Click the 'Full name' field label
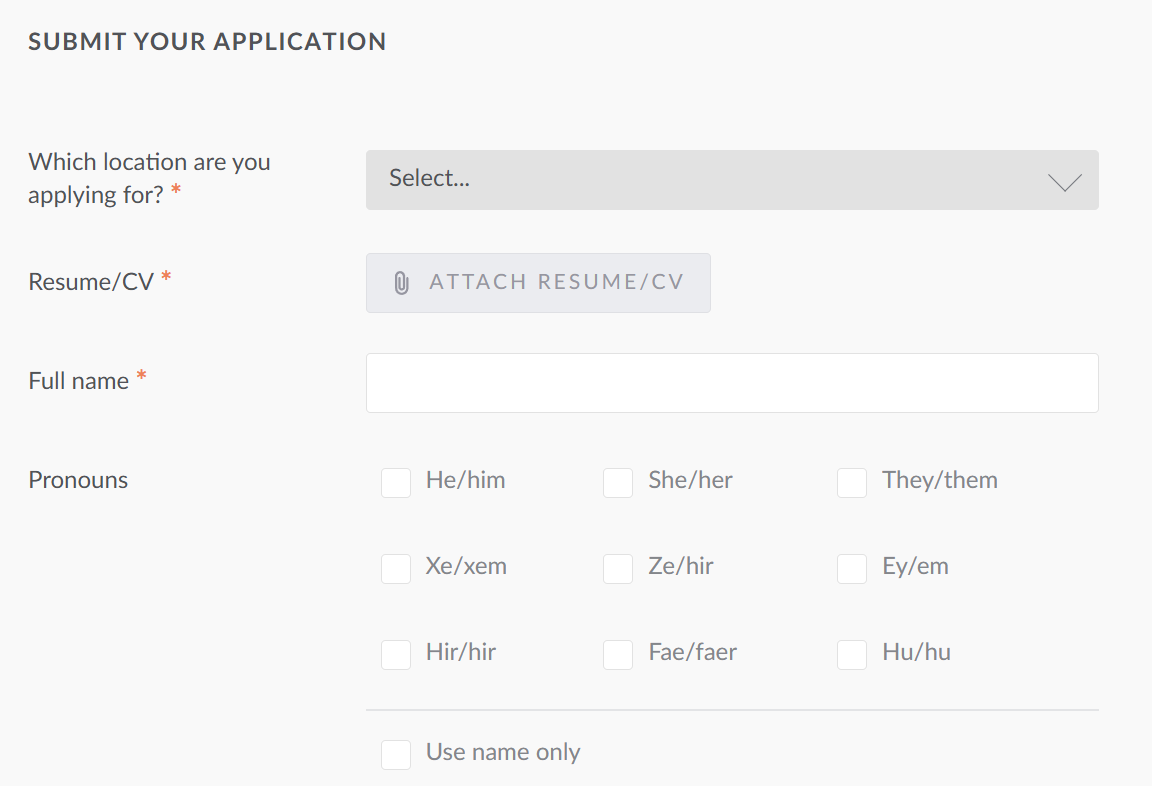Screen dimensions: 1152x786 pos(79,381)
